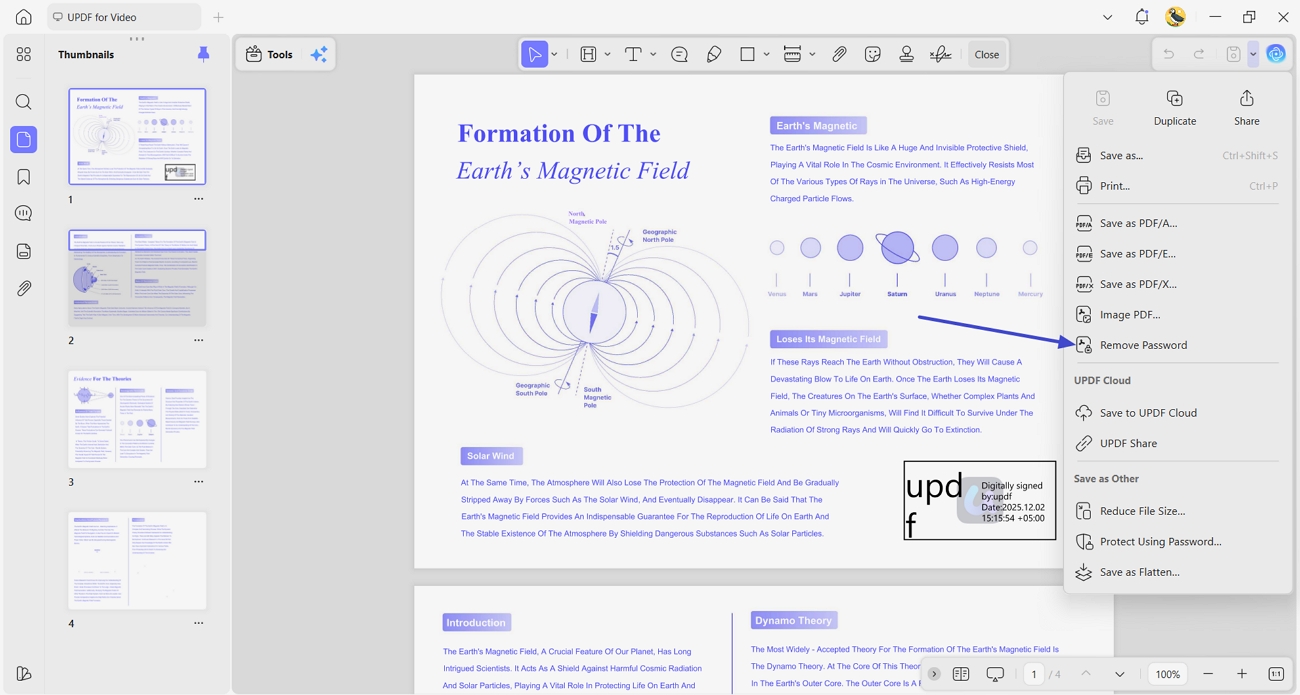The height and width of the screenshot is (695, 1300).
Task: Click the attachment paperclip toolbar icon
Action: 839,54
